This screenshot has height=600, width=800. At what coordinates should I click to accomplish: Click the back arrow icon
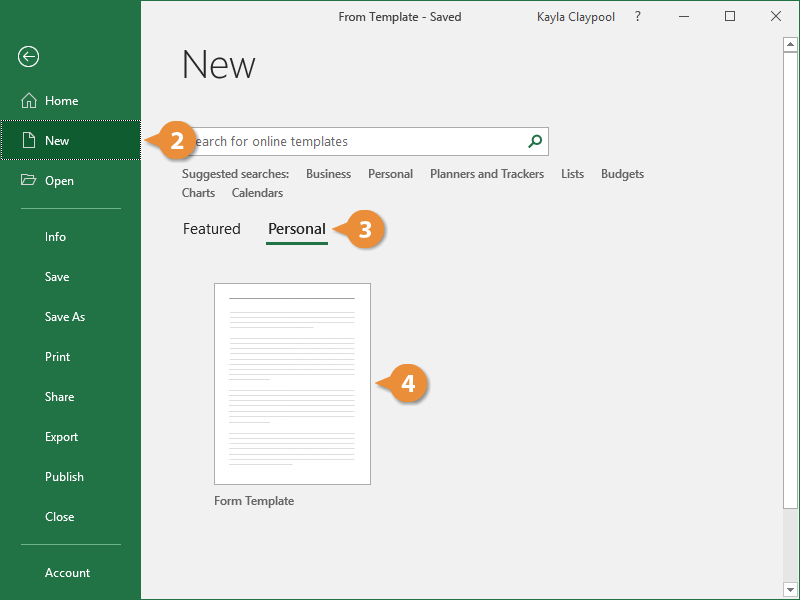(28, 57)
